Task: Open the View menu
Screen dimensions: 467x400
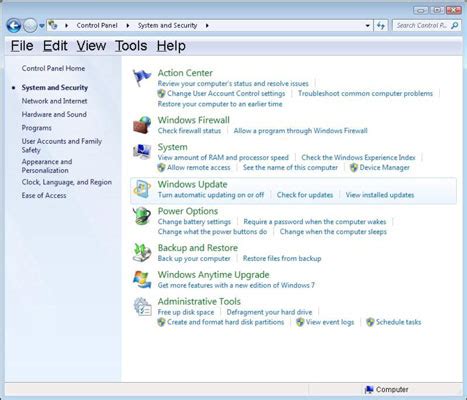Action: [x=91, y=46]
